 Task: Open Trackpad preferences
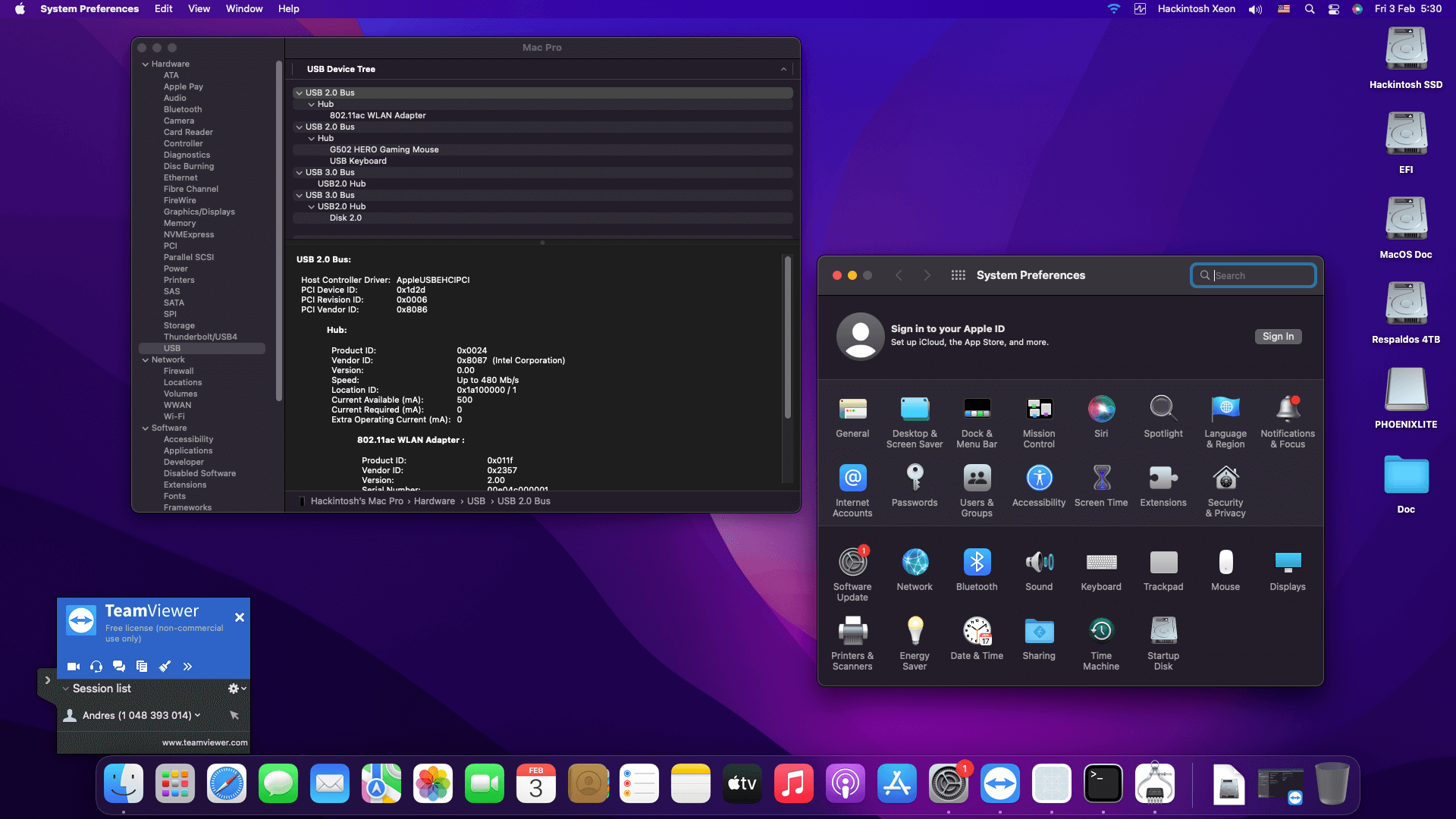[1163, 570]
